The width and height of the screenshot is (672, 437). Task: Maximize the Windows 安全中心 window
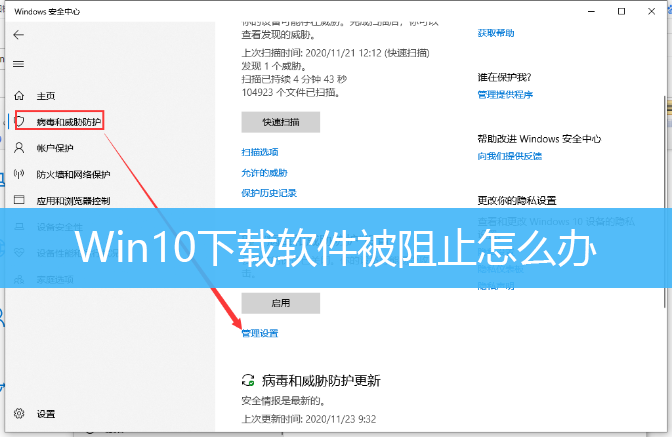pyautogui.click(x=620, y=9)
